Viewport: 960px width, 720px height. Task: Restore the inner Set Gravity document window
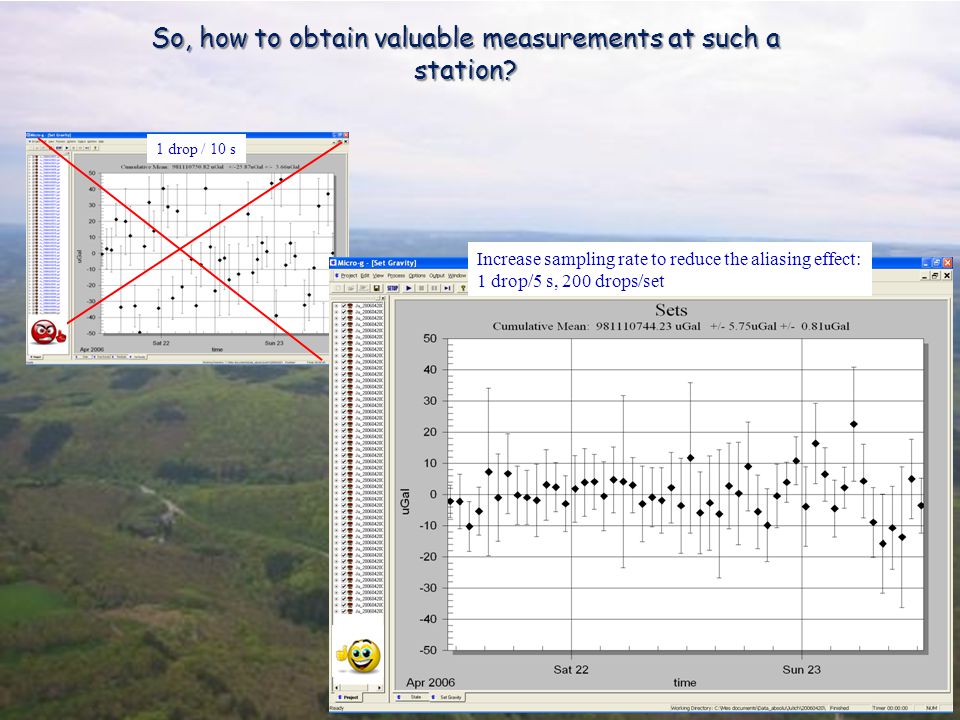[x=936, y=276]
